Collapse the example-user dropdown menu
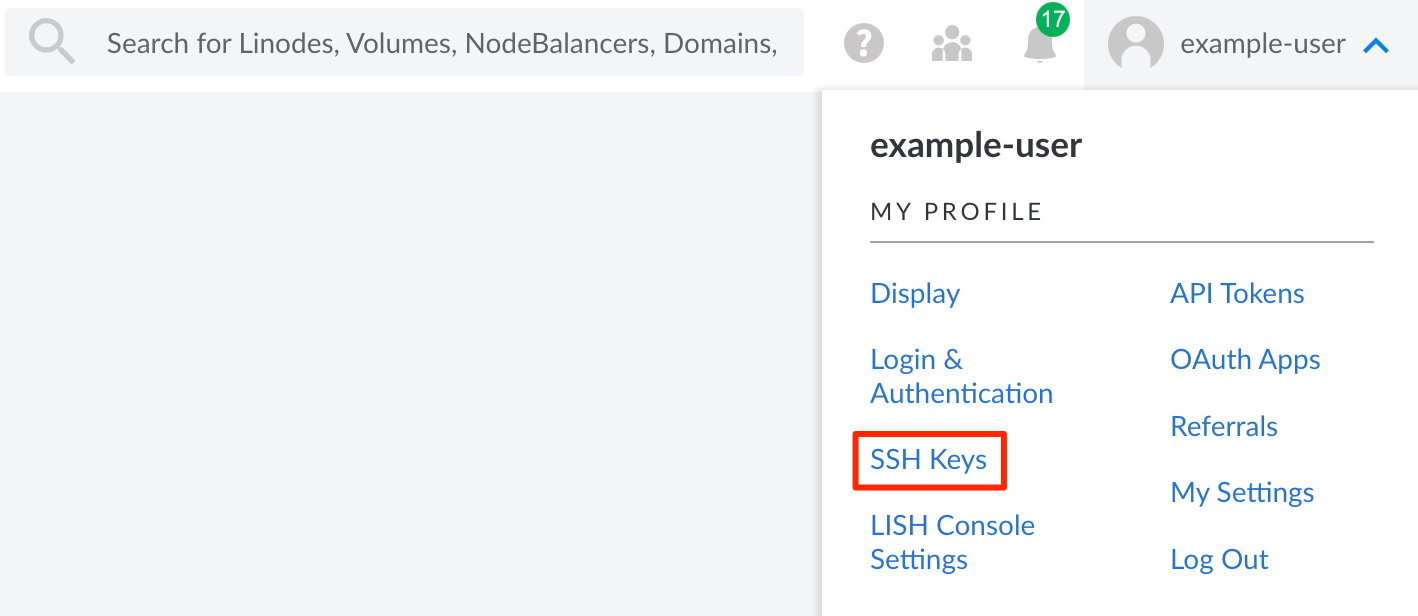 tap(1377, 43)
